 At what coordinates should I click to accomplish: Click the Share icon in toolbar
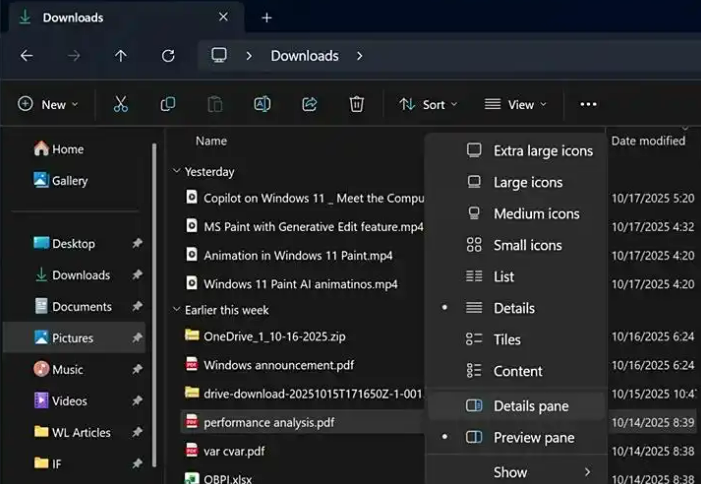click(309, 104)
